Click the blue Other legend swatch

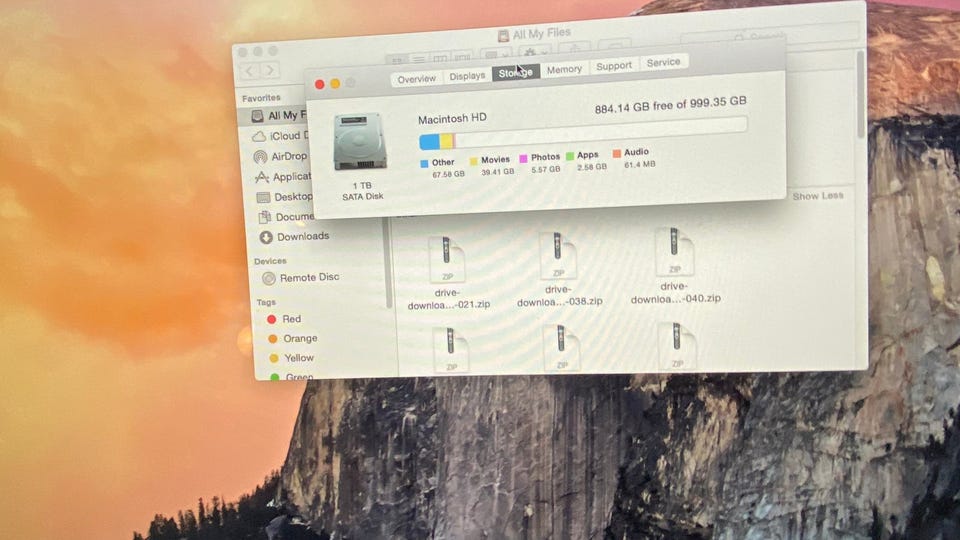(424, 163)
